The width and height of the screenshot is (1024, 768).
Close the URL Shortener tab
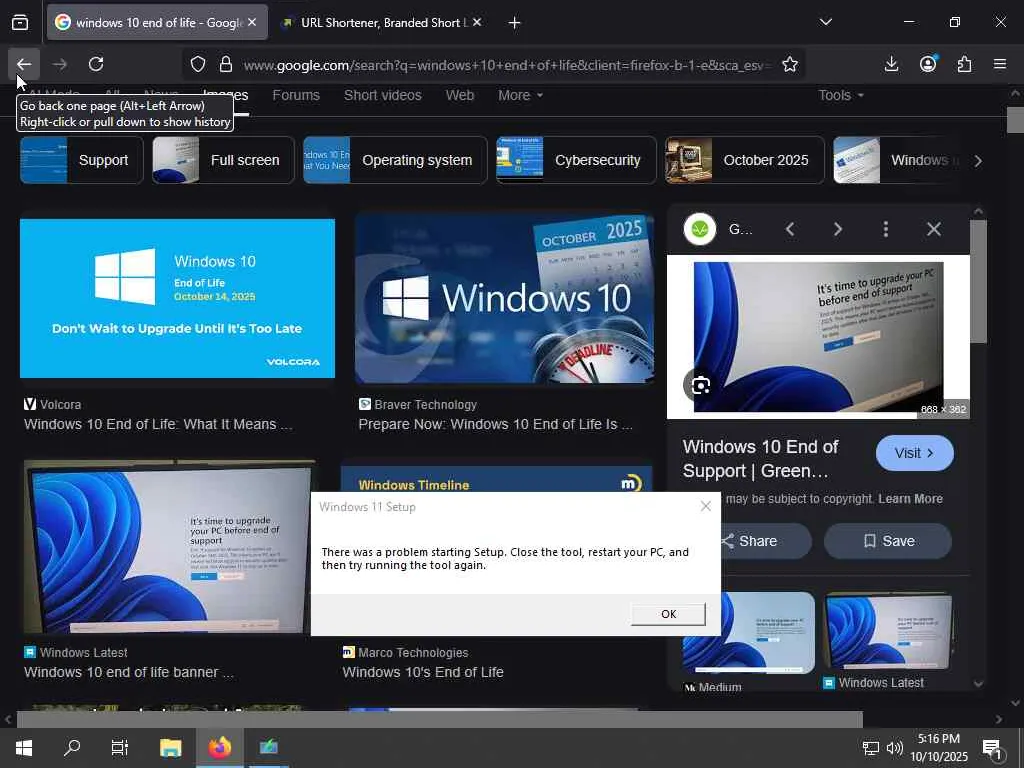(x=477, y=22)
